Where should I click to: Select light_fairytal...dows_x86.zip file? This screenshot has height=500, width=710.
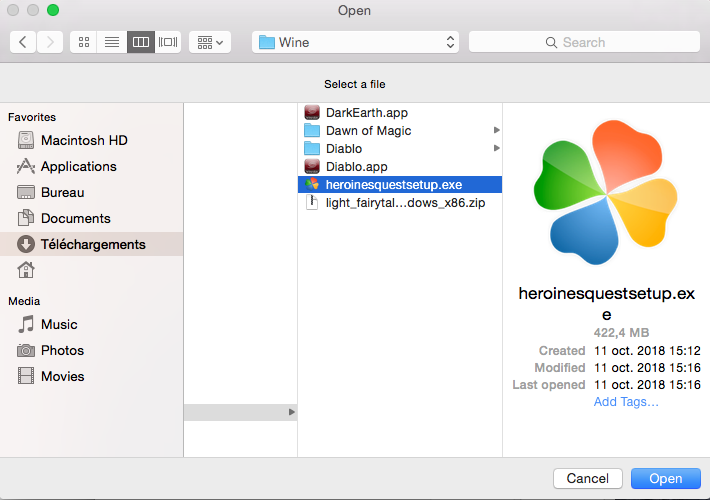[400, 203]
